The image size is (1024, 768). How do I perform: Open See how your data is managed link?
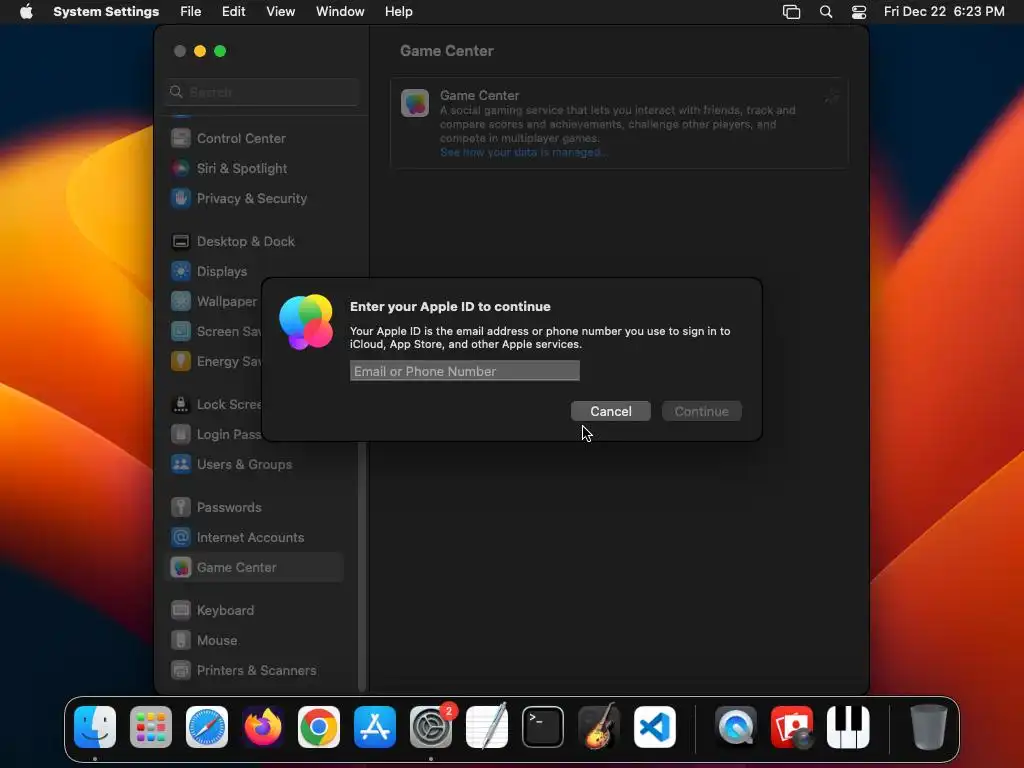tap(522, 152)
